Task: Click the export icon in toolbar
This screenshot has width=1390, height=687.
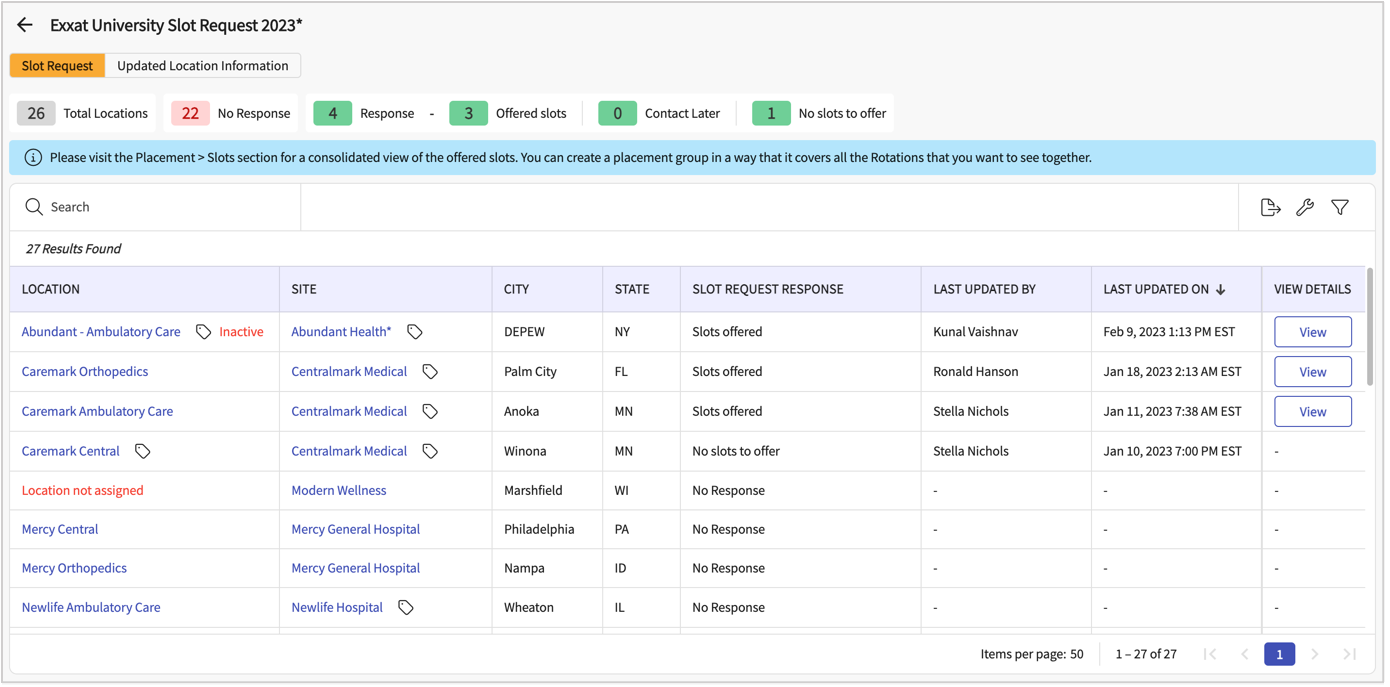Action: point(1270,207)
